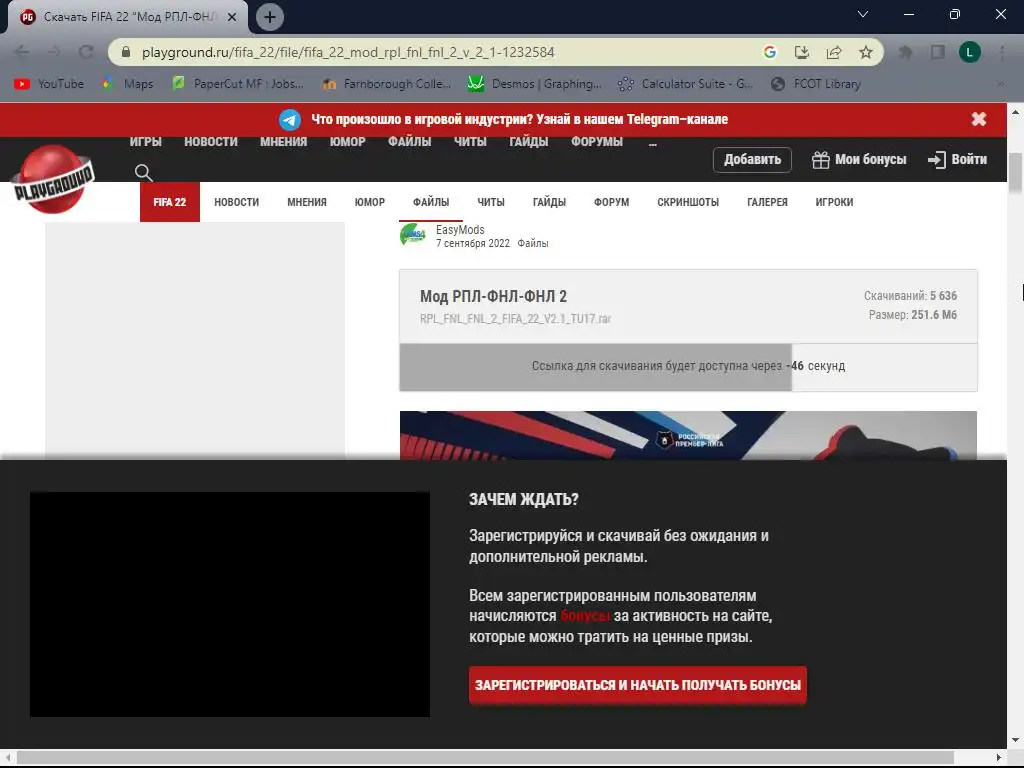Open the tab search chevron

point(863,14)
